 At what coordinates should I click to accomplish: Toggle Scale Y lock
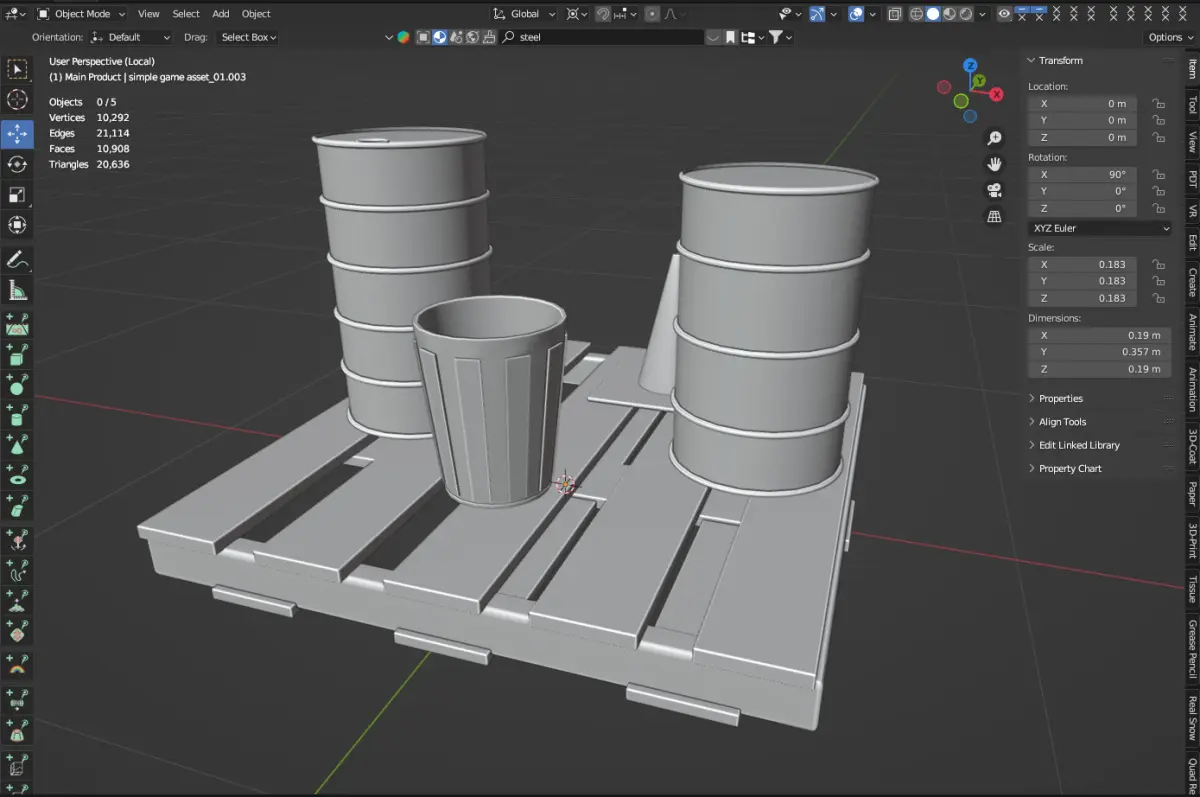[1158, 281]
